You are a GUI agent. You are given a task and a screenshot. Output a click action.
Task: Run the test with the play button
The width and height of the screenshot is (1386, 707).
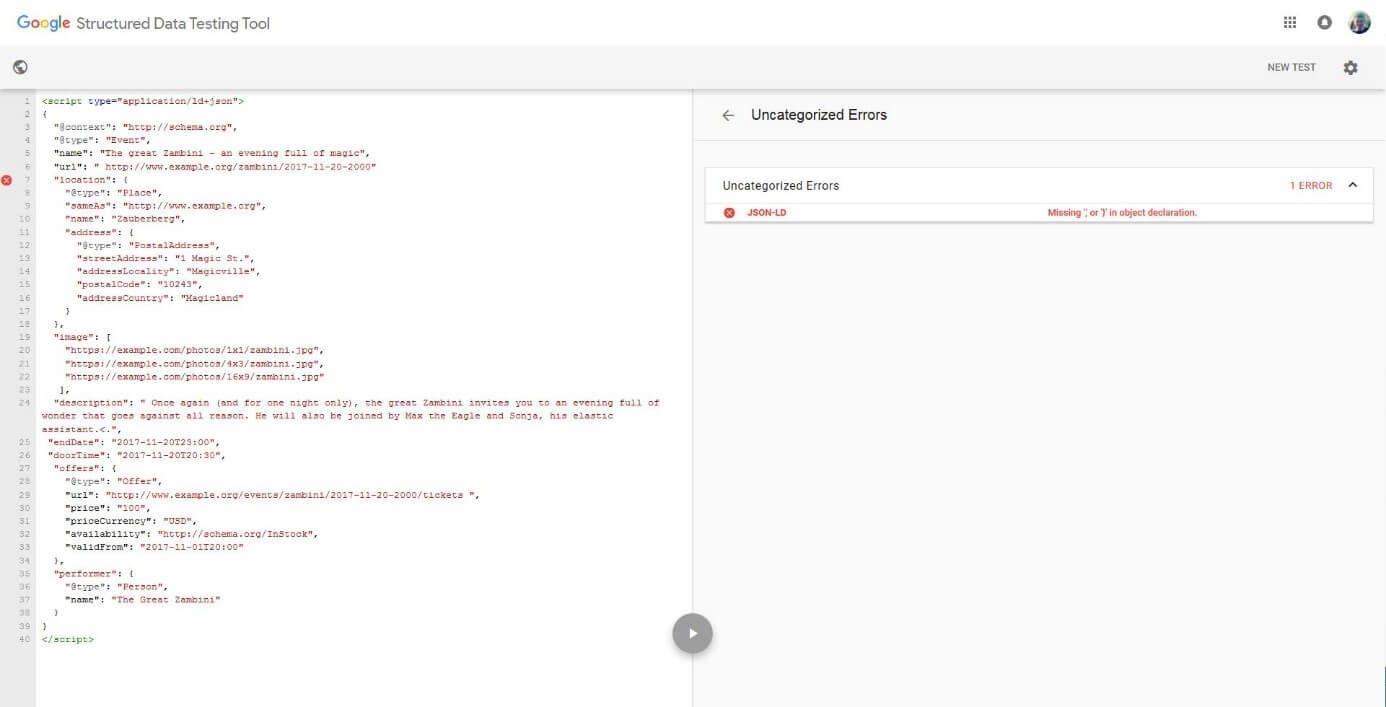692,633
